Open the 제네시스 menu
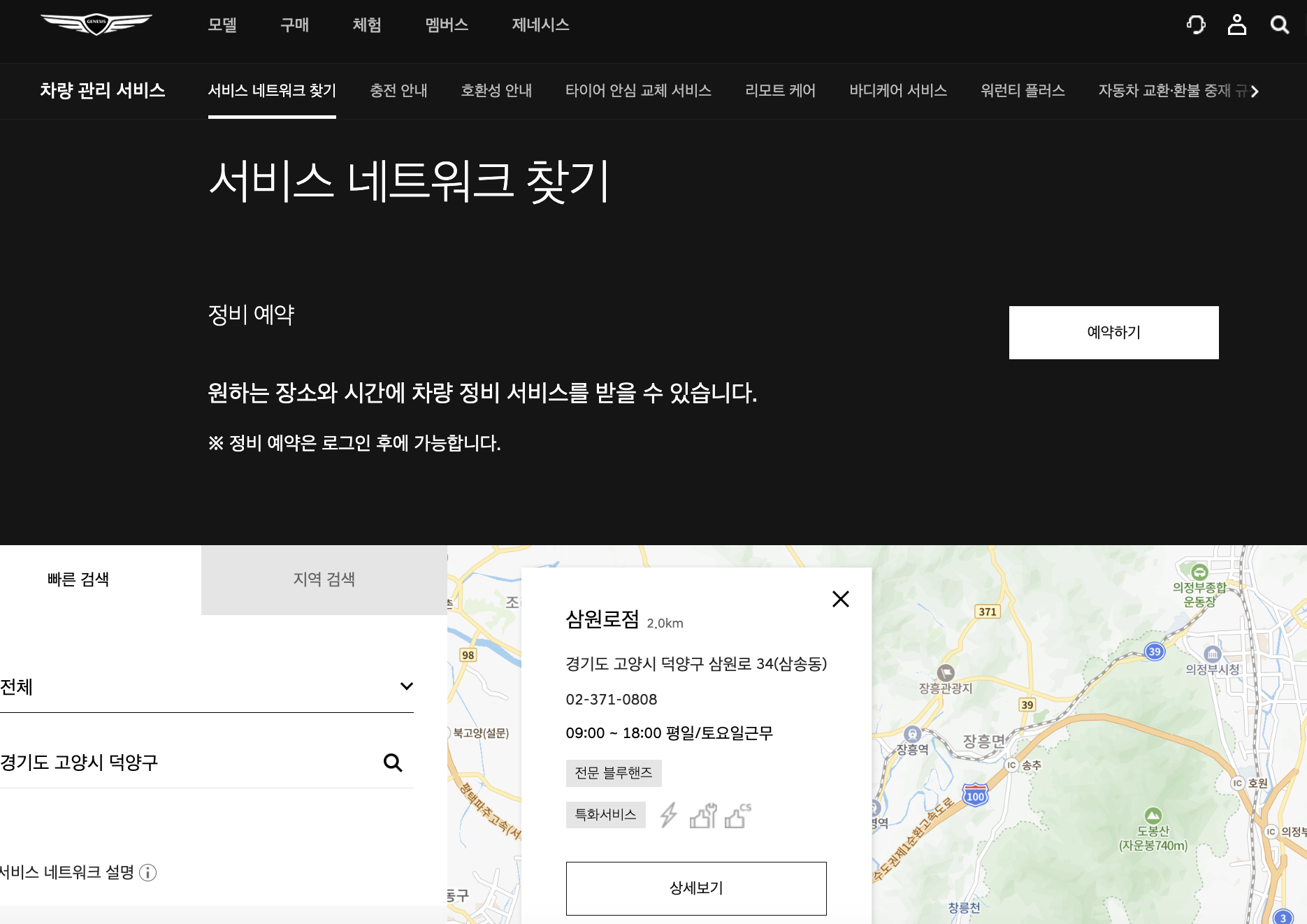Image resolution: width=1307 pixels, height=924 pixels. pyautogui.click(x=540, y=25)
